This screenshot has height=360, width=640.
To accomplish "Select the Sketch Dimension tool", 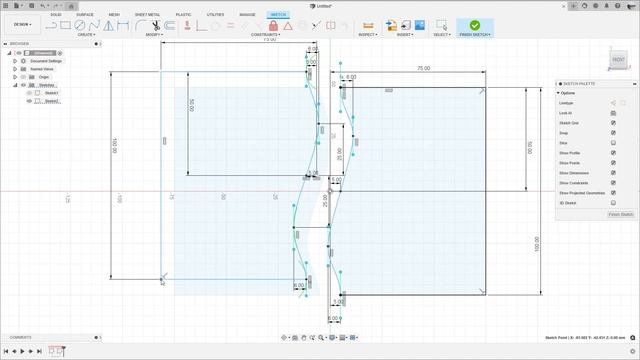I will [123, 25].
